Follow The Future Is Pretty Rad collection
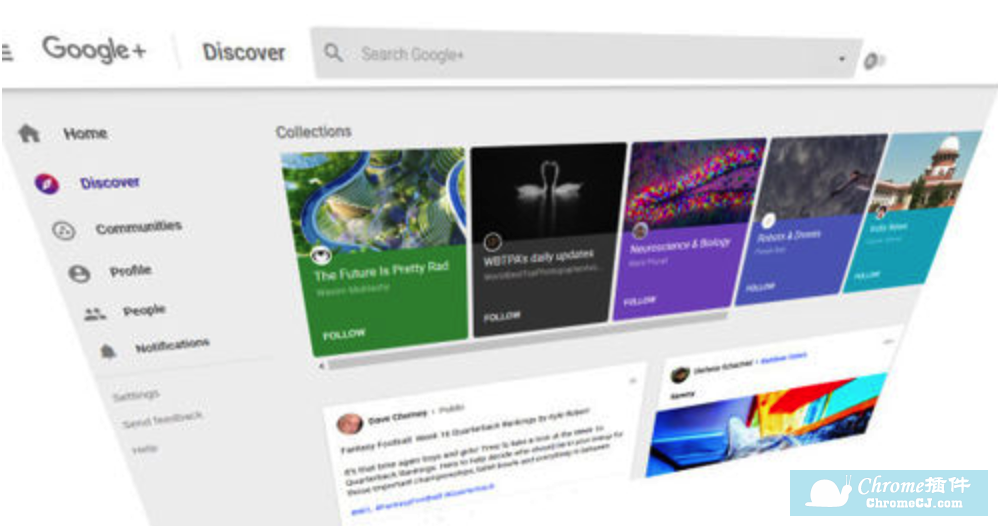The height and width of the screenshot is (526, 998). pos(344,334)
